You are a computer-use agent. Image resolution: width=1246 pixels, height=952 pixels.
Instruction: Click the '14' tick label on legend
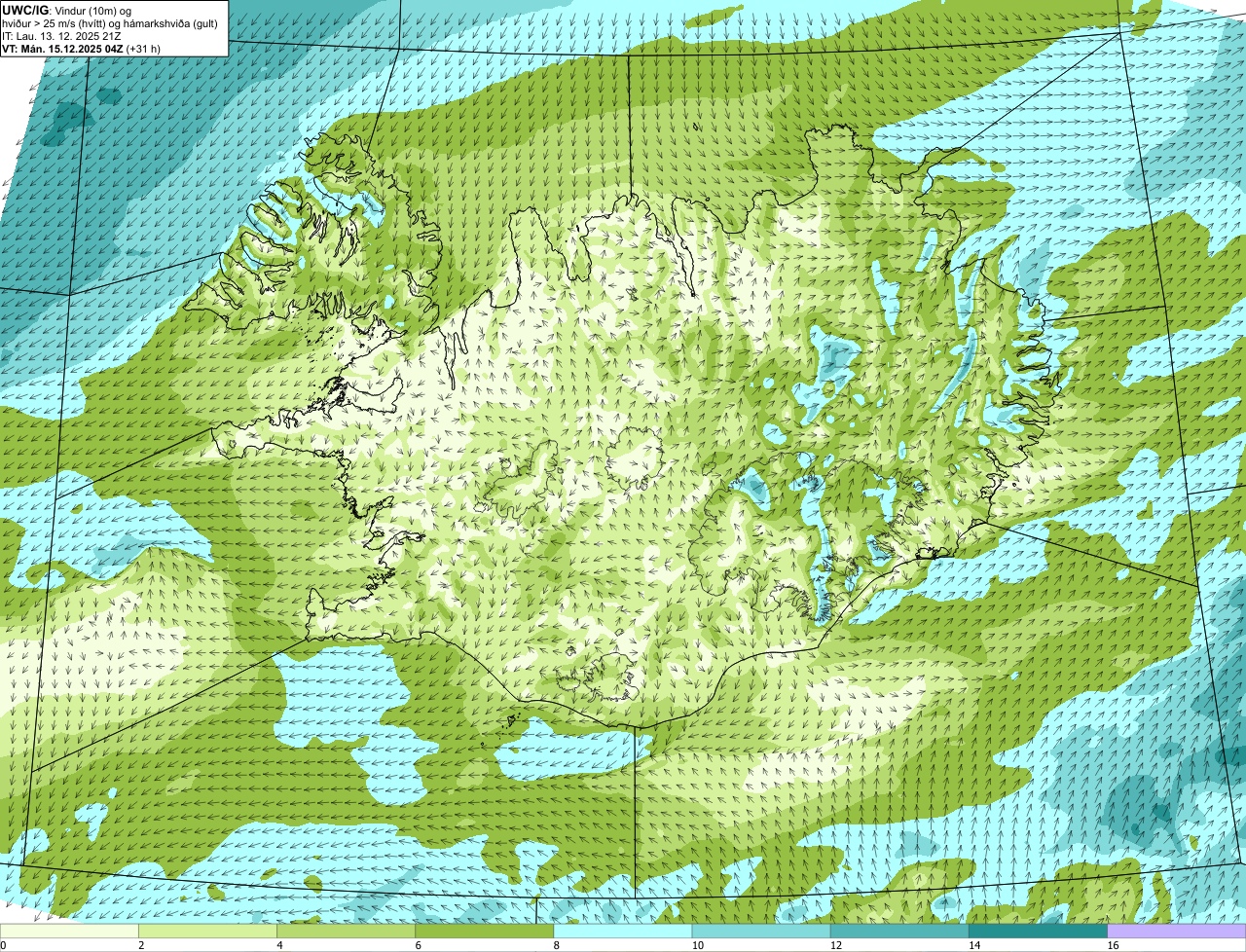(x=973, y=945)
